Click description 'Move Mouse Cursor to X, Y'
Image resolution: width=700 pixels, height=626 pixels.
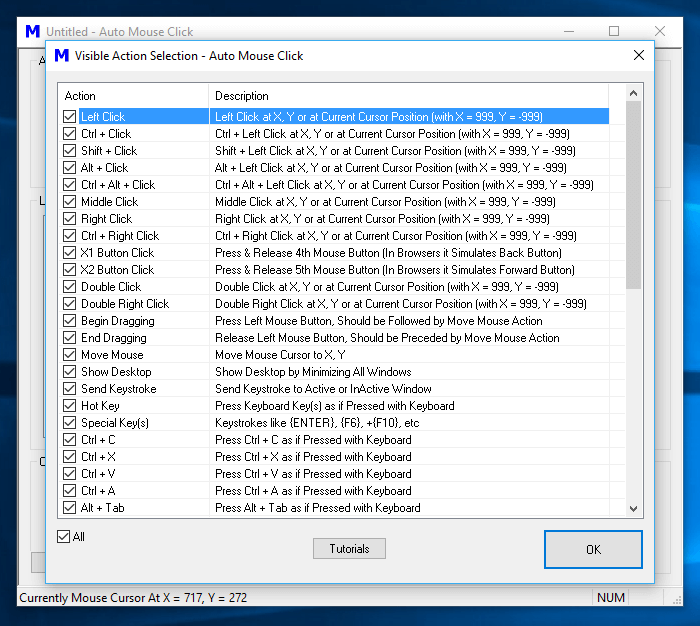(280, 355)
